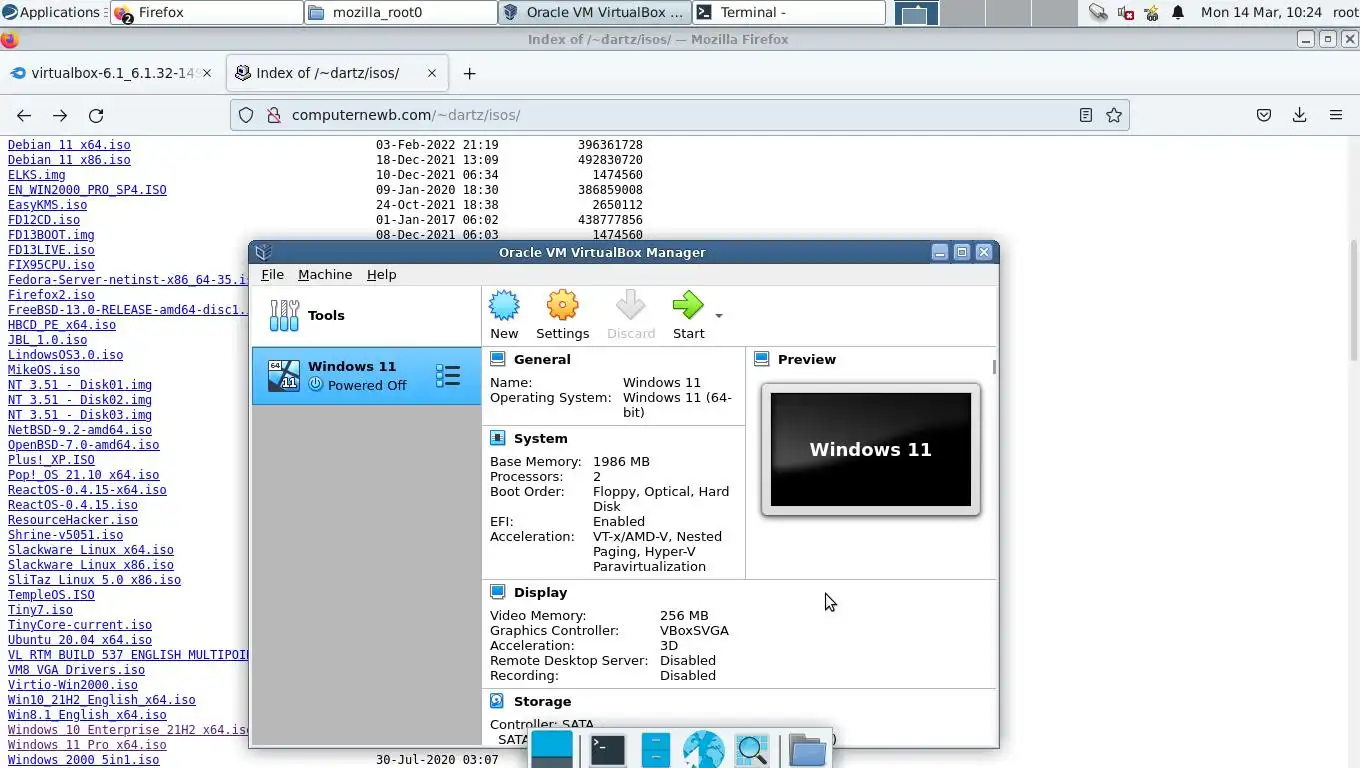The height and width of the screenshot is (768, 1360).
Task: Open the Win10_21H2_English_x64.iso link
Action: (102, 700)
